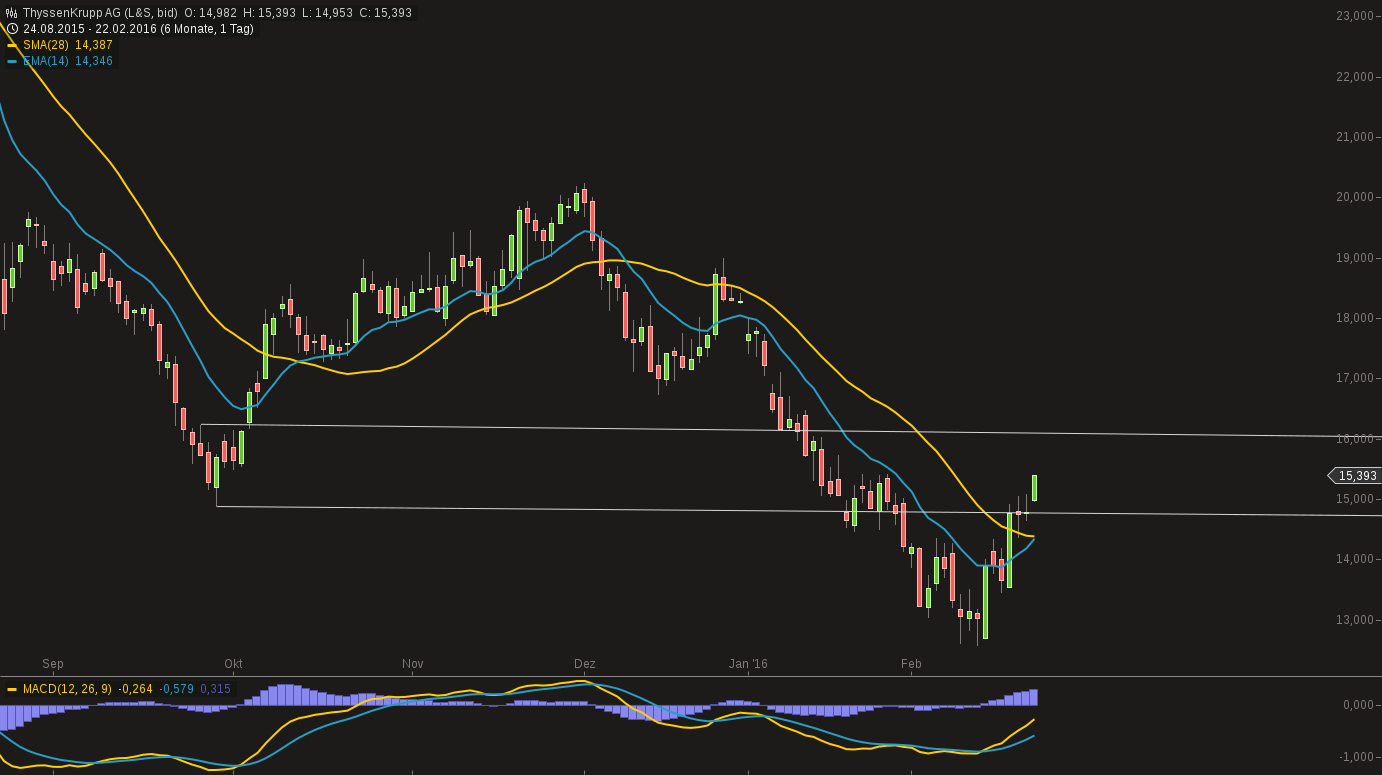Viewport: 1382px width, 775px height.
Task: Select the yellow MACD legend color marker
Action: coord(12,689)
